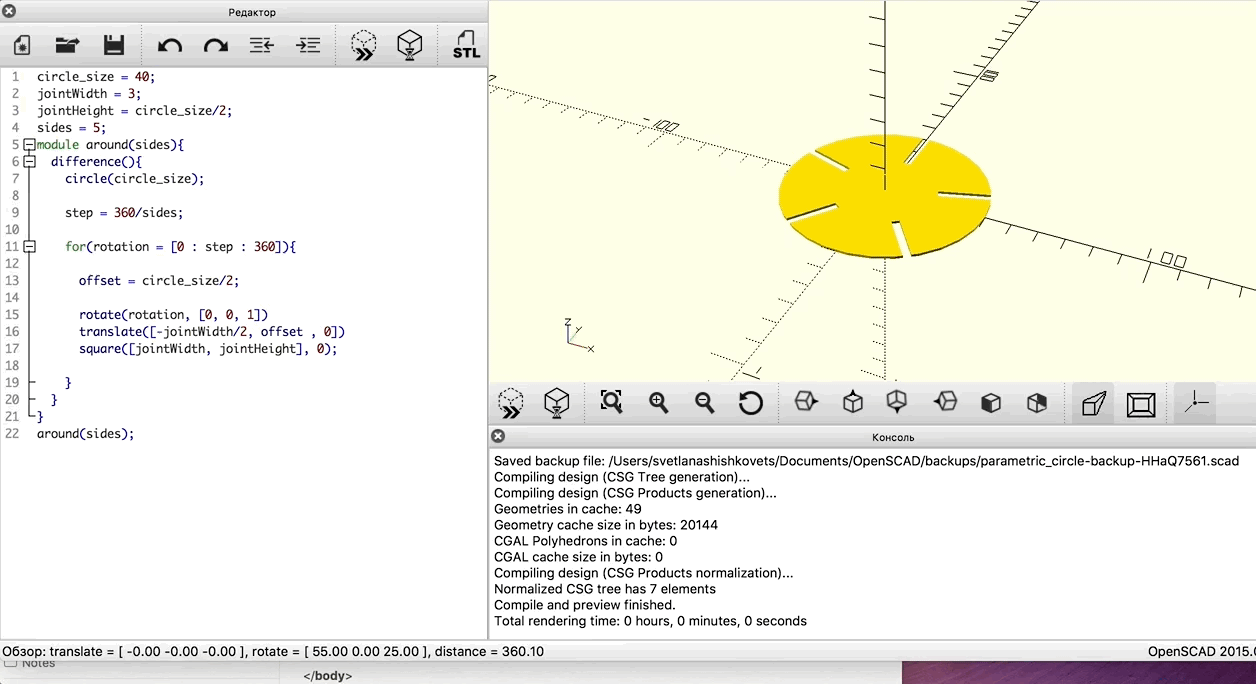Switch to top view

pos(852,402)
